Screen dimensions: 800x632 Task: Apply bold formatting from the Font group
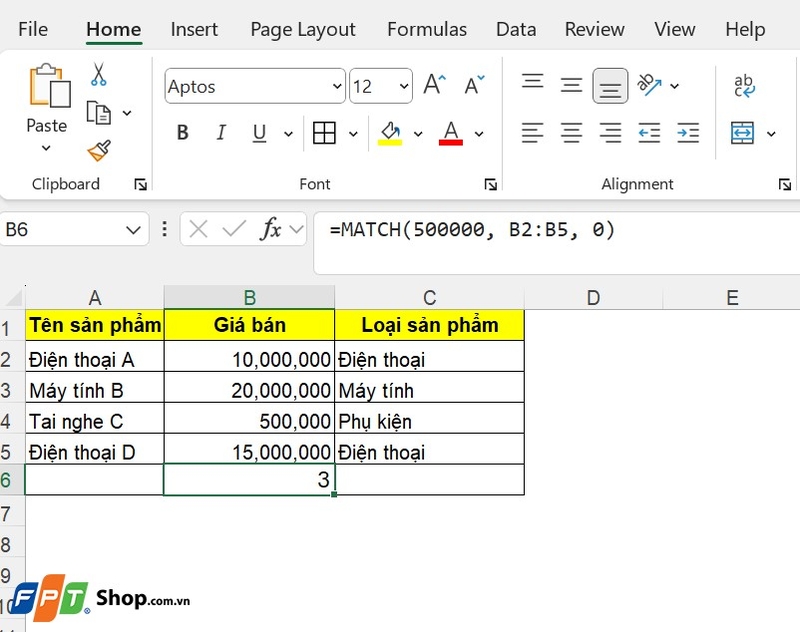(x=182, y=132)
